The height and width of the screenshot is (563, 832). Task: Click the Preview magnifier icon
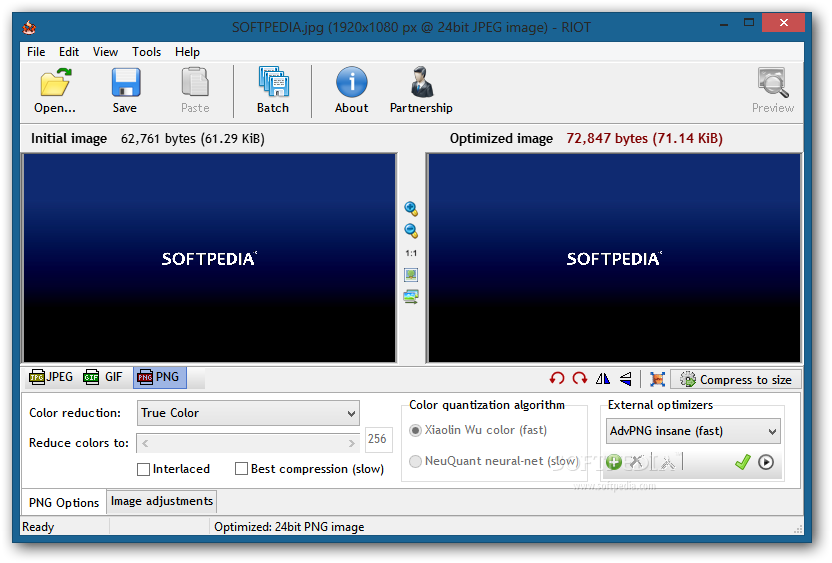point(773,90)
